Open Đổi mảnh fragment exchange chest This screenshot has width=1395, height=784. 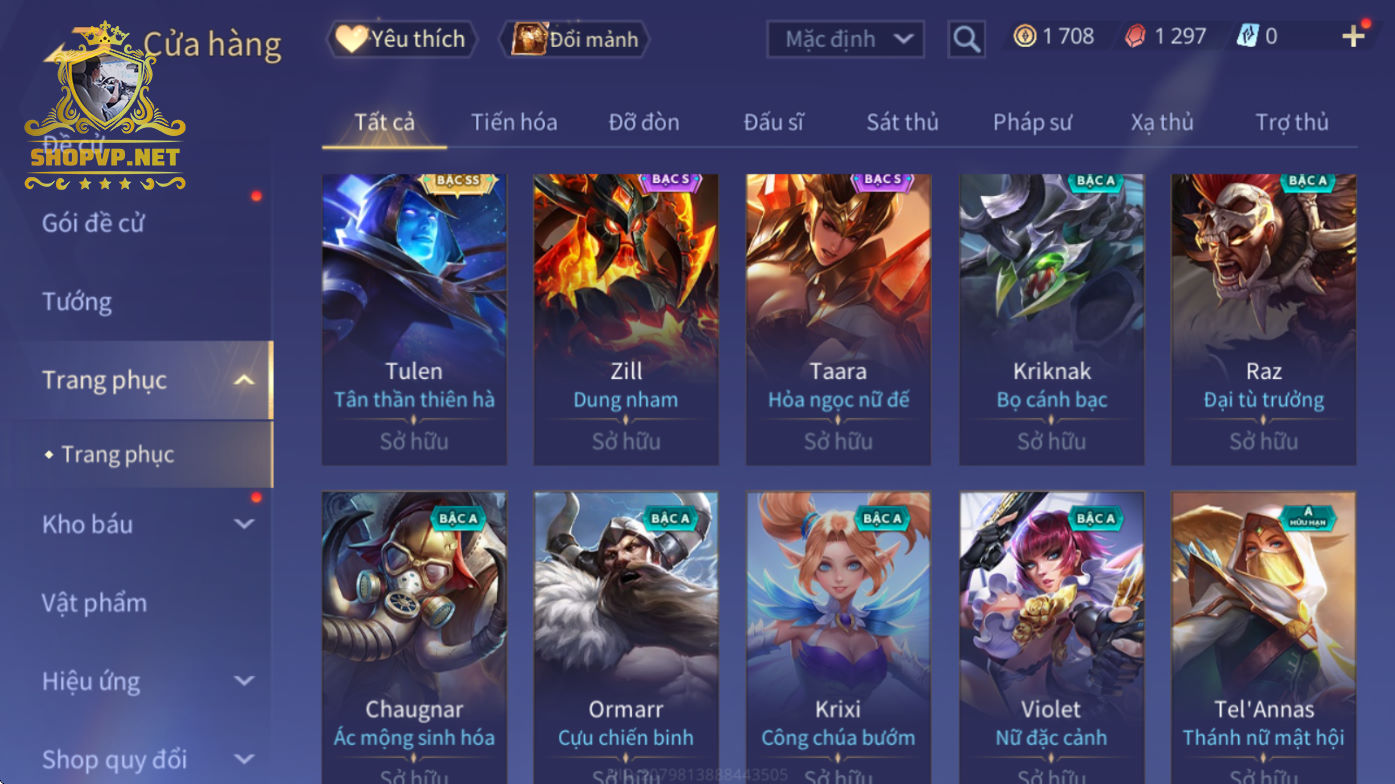tap(575, 39)
